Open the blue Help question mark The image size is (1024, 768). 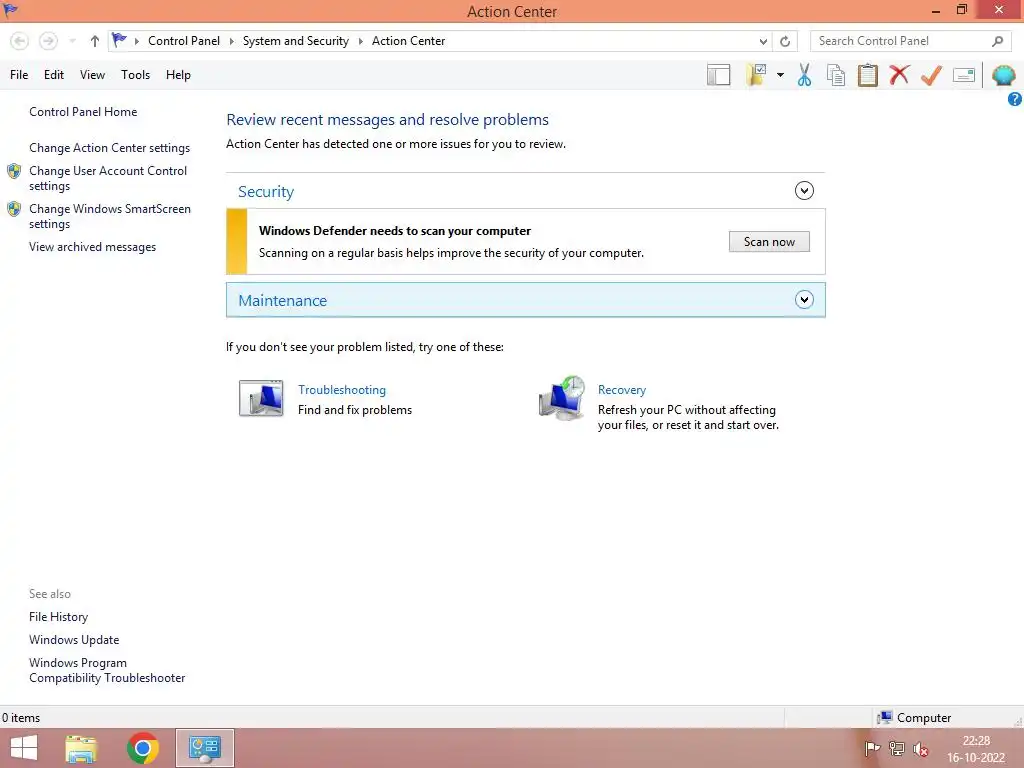pos(1014,99)
